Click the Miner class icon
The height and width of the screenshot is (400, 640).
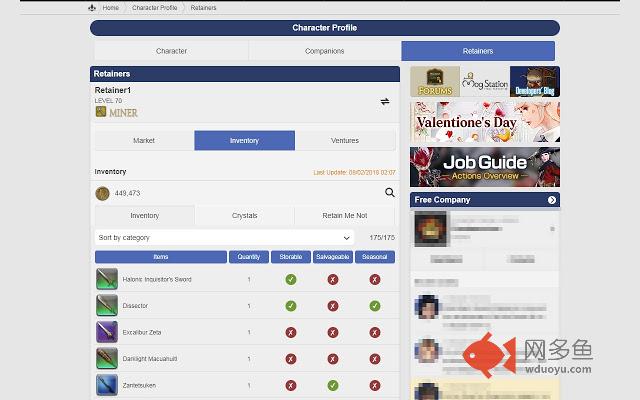pos(101,111)
